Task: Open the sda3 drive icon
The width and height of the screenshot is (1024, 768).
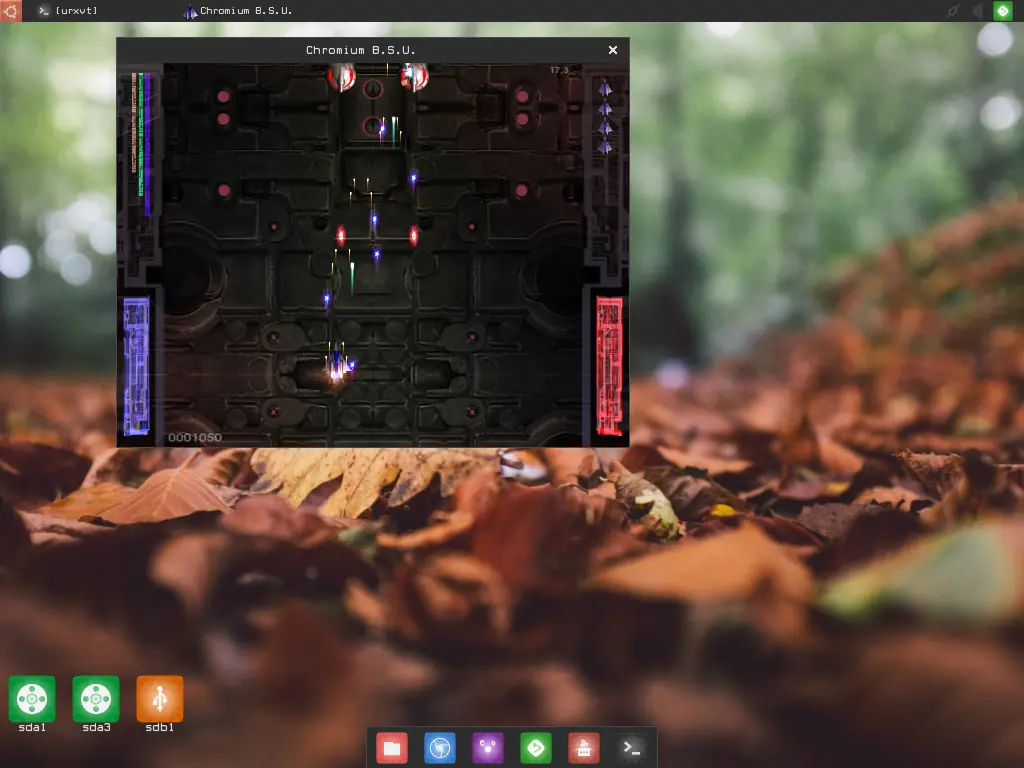Action: point(96,699)
